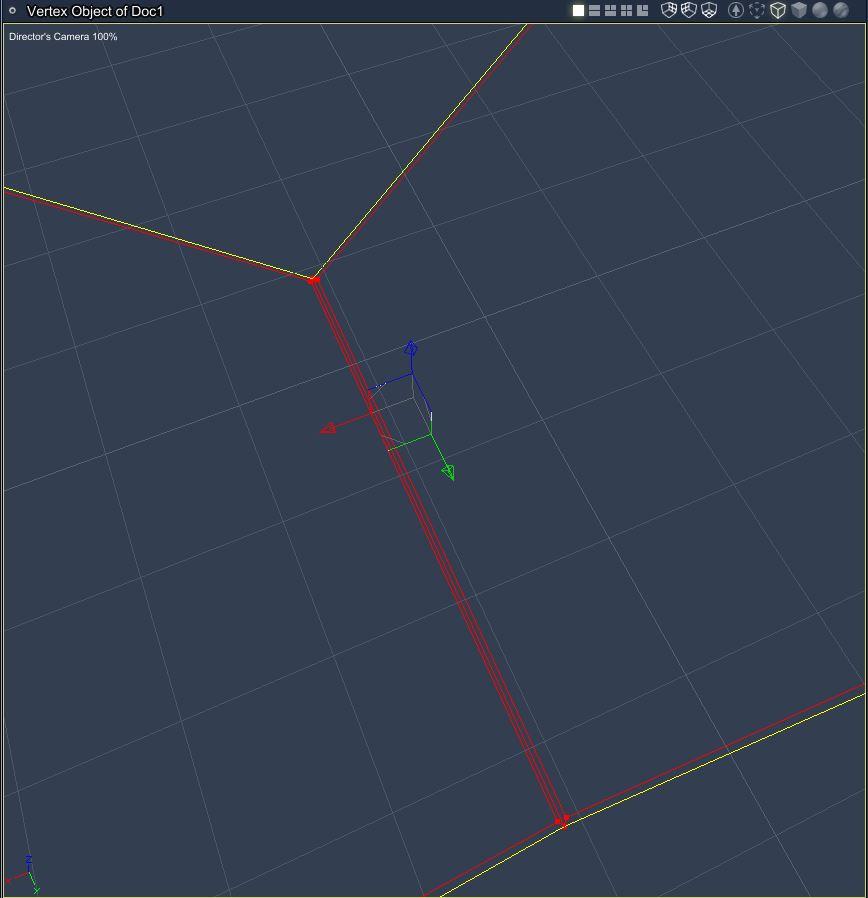The width and height of the screenshot is (868, 898).
Task: Open interactive renderer settings arrow icon
Action: point(736,10)
